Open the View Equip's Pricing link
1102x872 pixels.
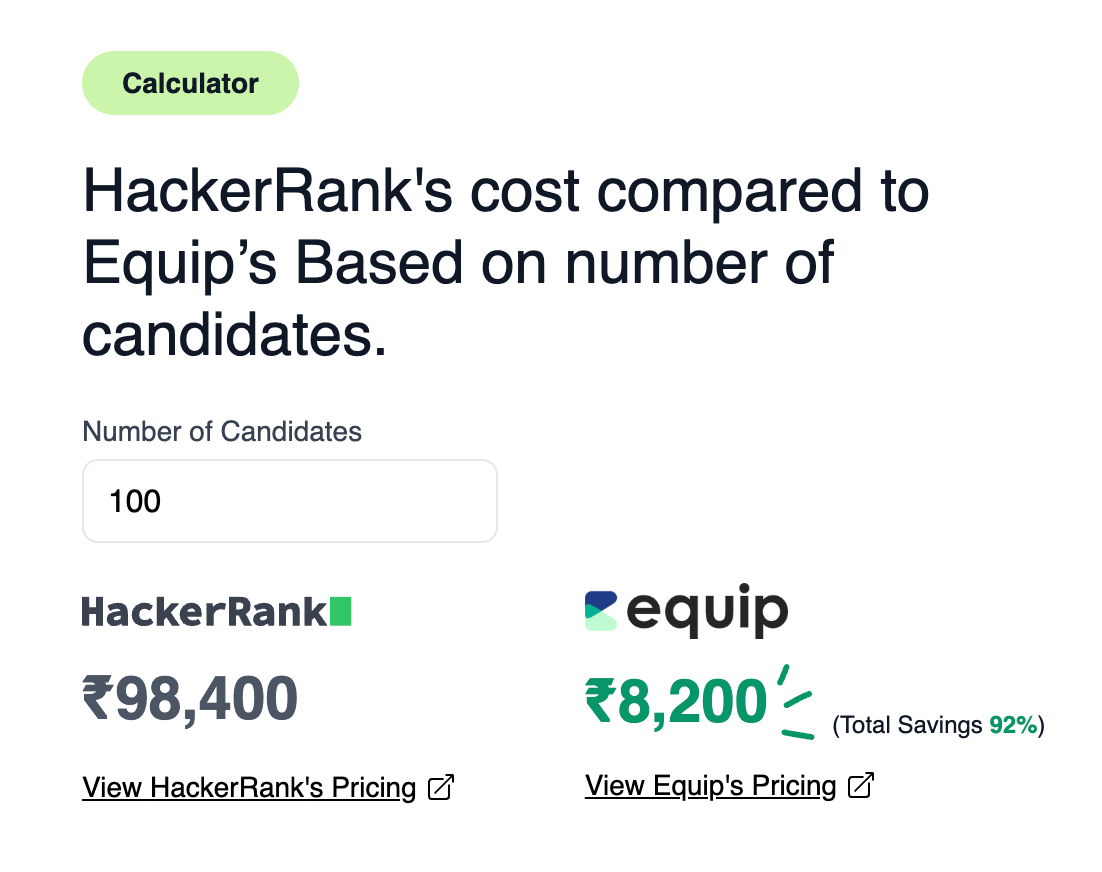710,786
